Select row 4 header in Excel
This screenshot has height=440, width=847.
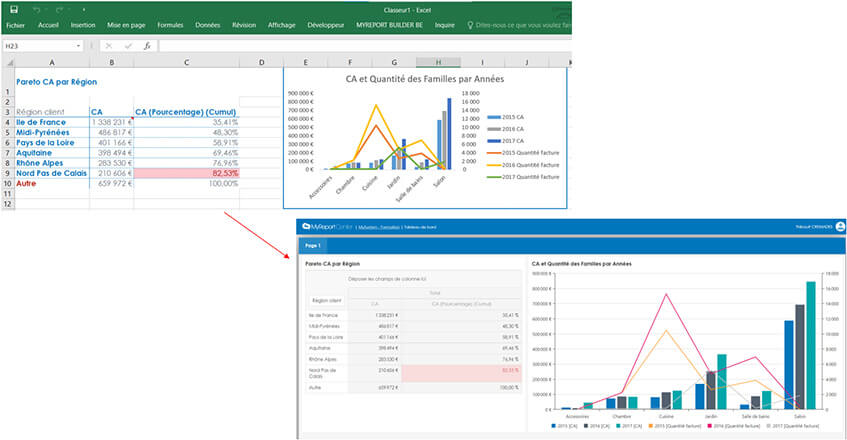(8, 123)
